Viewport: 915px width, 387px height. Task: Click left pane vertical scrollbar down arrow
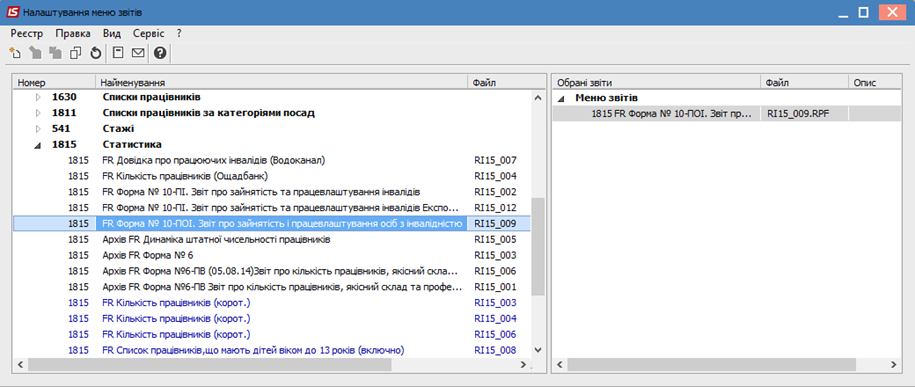[x=538, y=350]
